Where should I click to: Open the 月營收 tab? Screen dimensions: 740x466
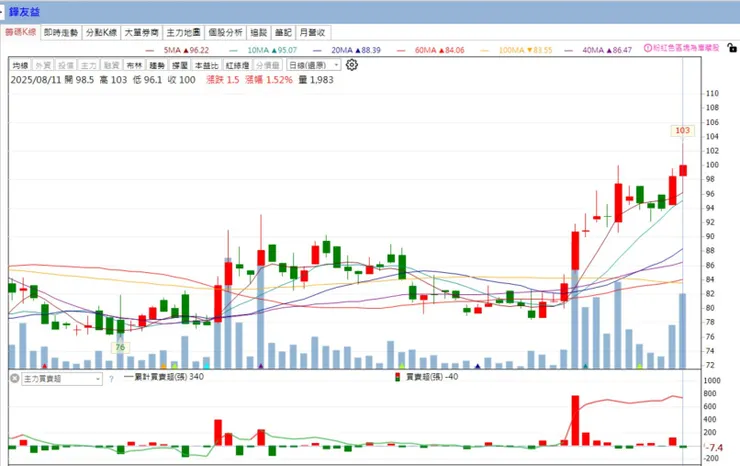coord(312,32)
